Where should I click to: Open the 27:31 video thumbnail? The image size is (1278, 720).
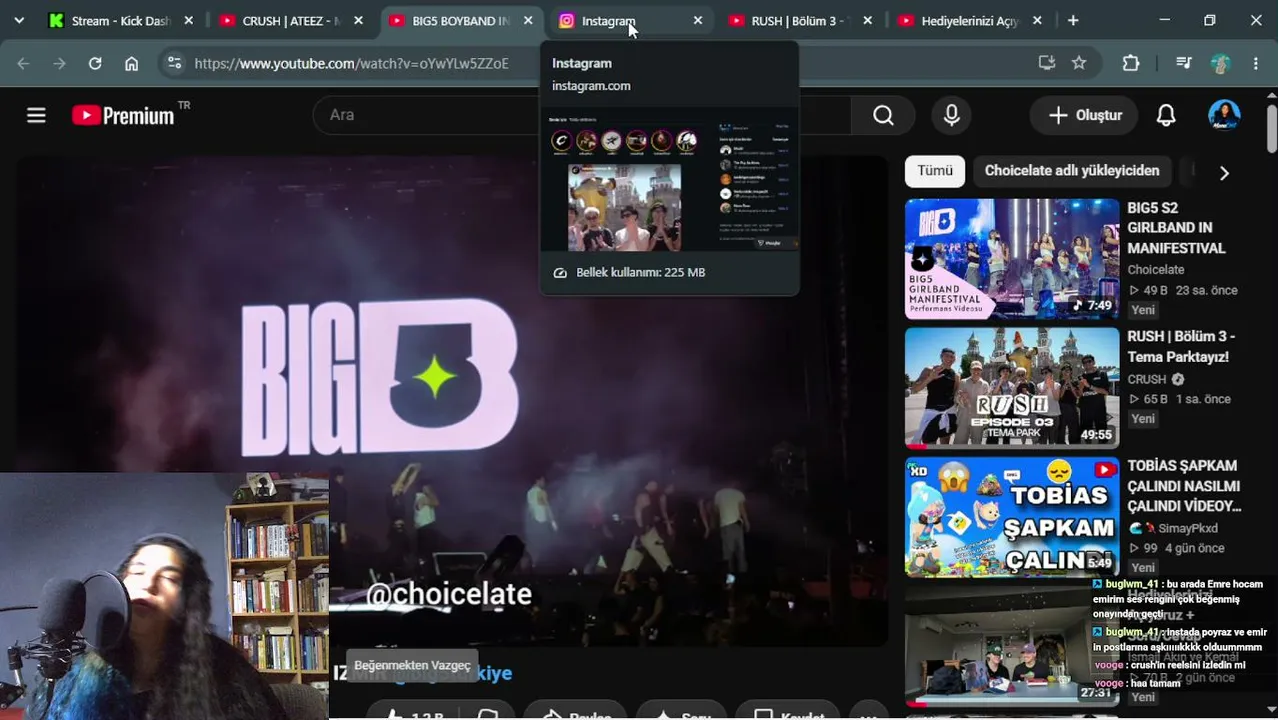[1012, 646]
